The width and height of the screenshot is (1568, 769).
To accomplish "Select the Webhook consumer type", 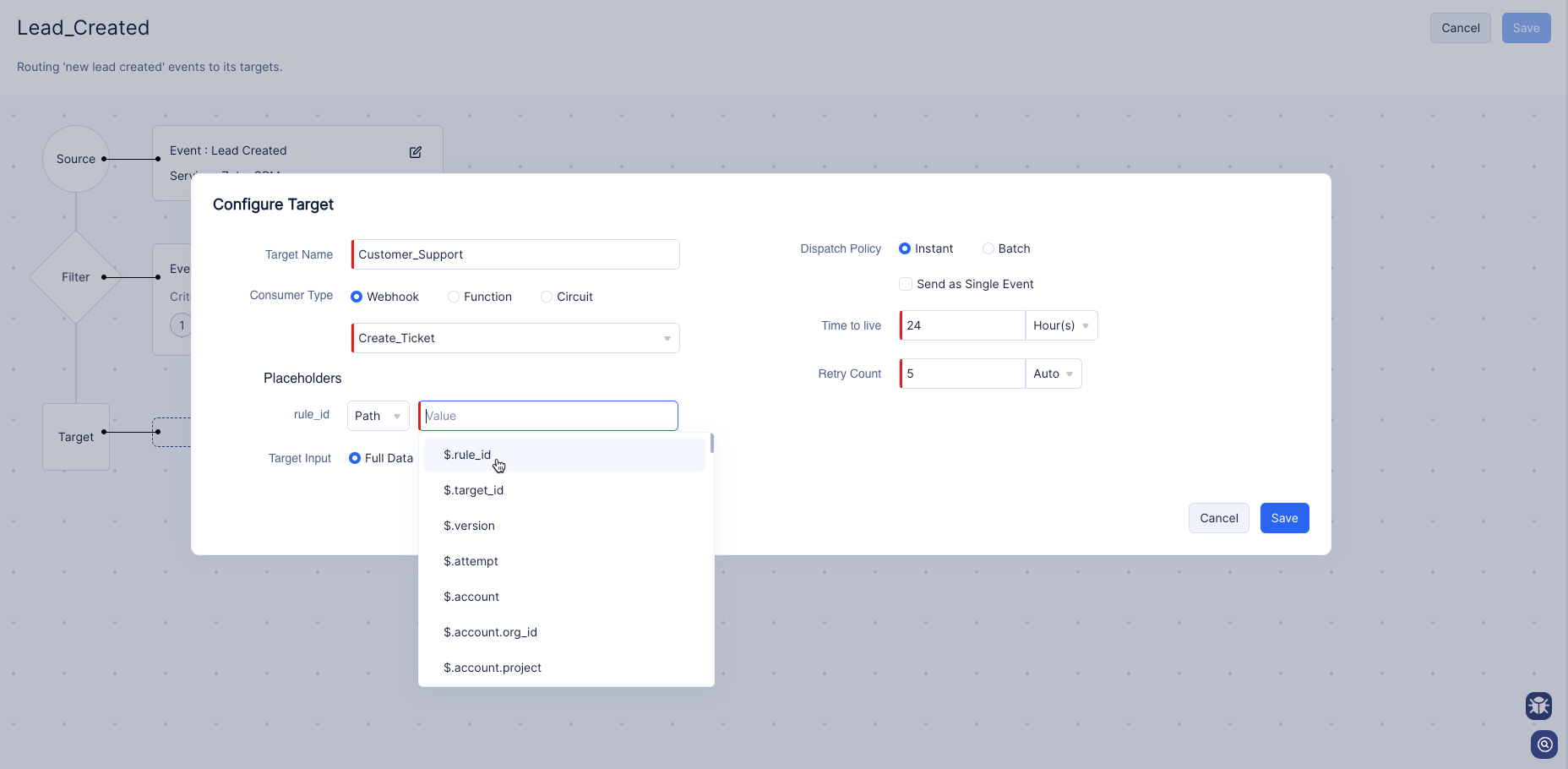I will pyautogui.click(x=357, y=297).
